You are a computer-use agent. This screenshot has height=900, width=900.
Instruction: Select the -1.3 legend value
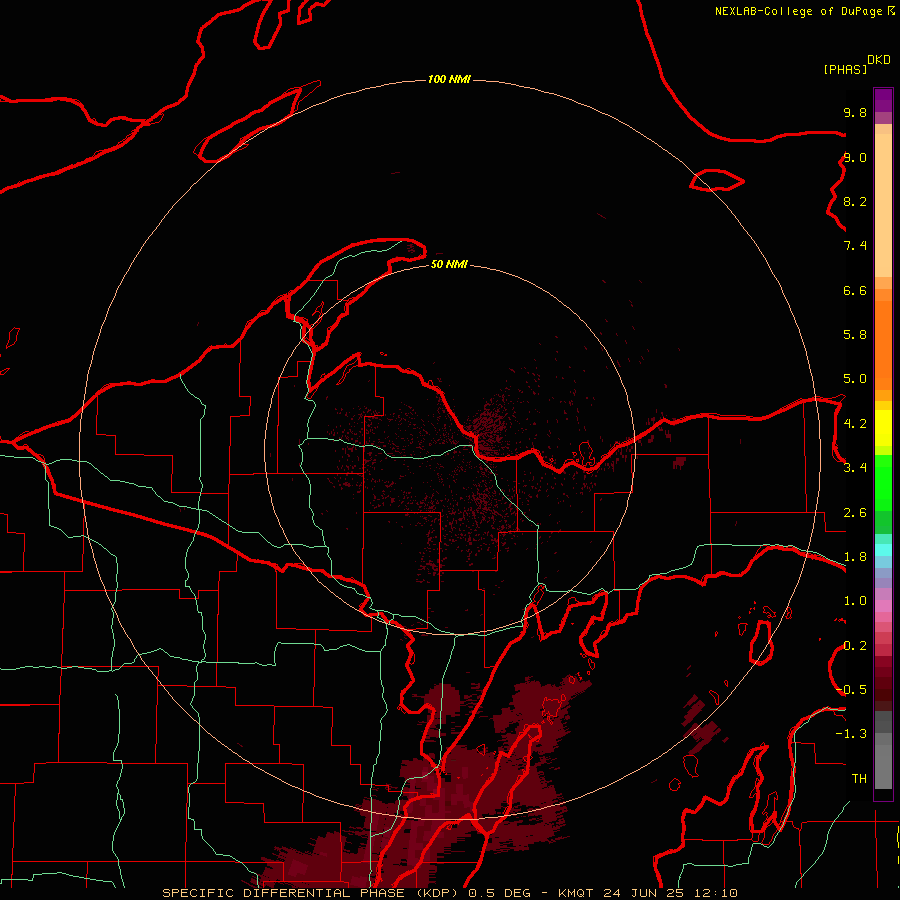[851, 734]
